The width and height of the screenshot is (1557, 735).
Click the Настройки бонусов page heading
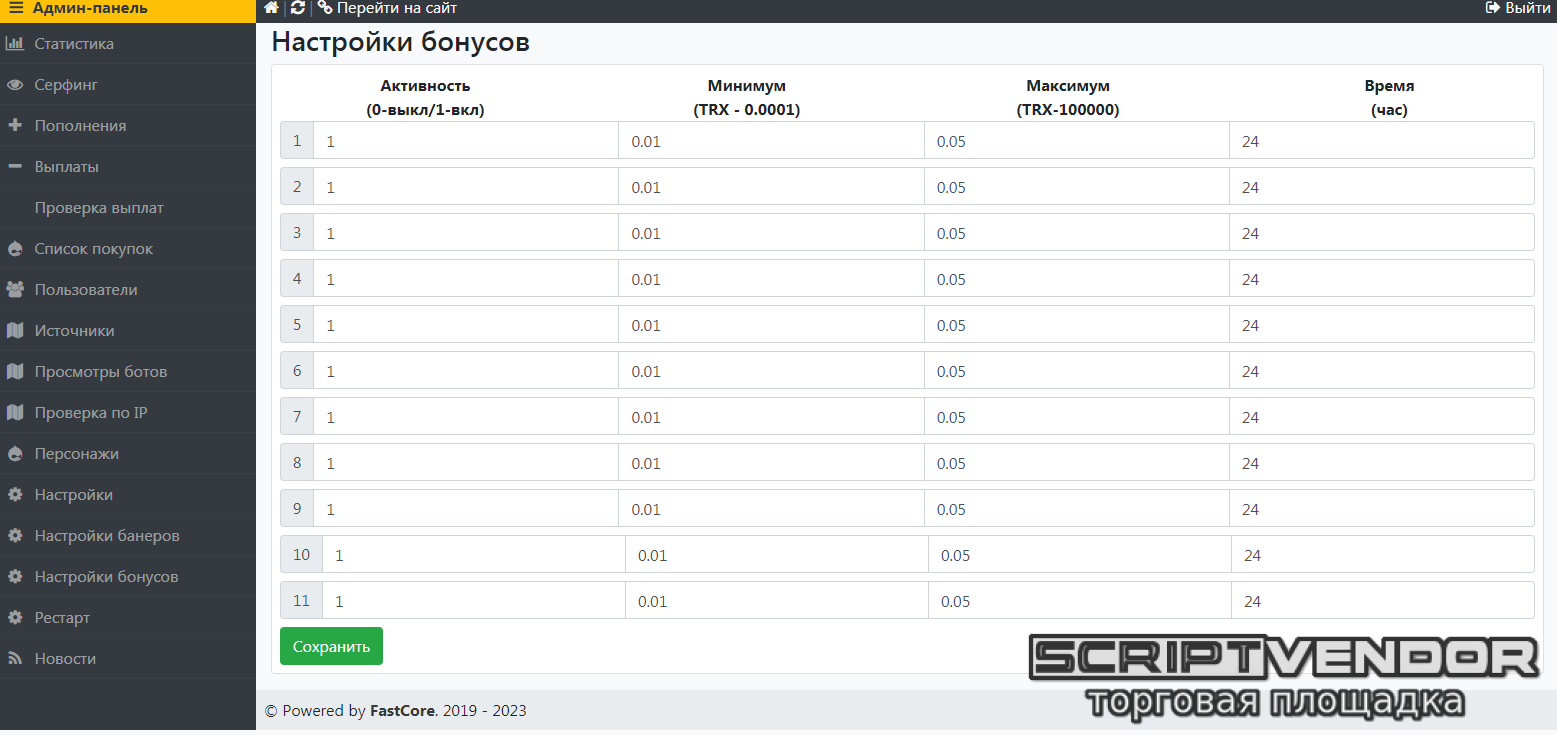pyautogui.click(x=400, y=43)
